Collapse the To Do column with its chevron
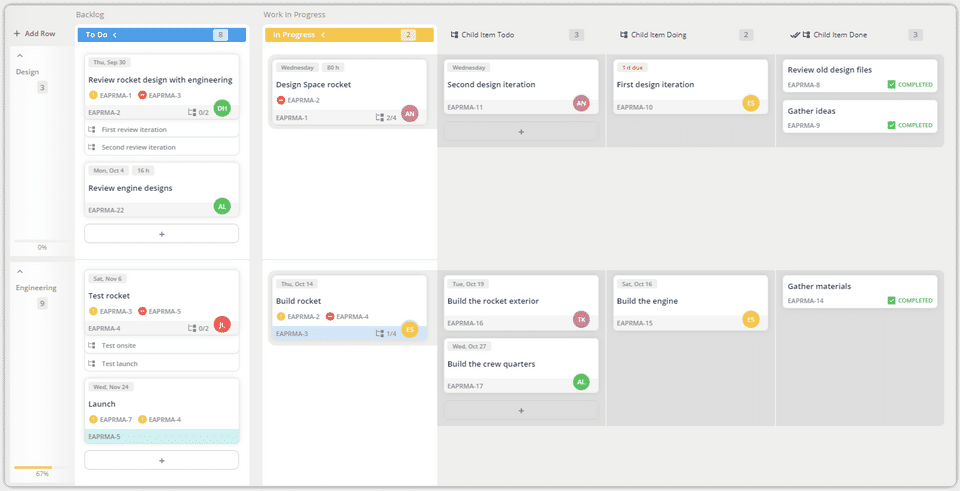Image resolution: width=960 pixels, height=491 pixels. [115, 35]
